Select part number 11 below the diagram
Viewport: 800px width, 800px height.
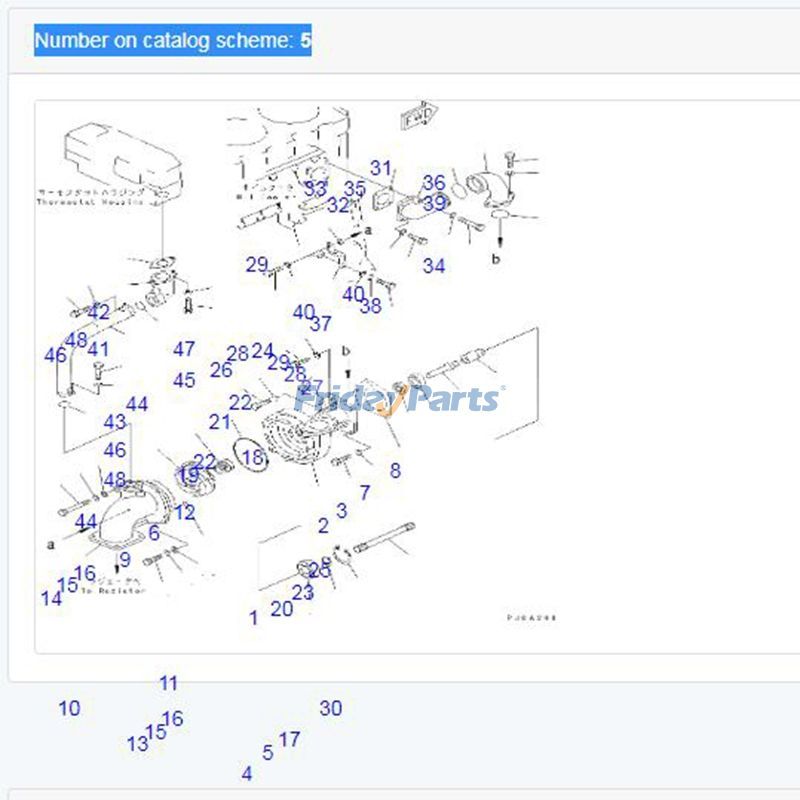(x=168, y=684)
